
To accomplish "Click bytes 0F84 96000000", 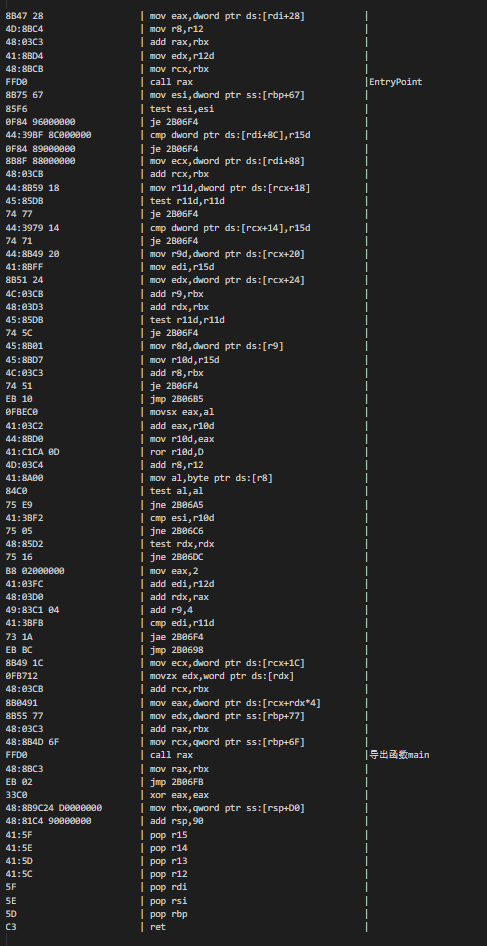I will point(39,122).
